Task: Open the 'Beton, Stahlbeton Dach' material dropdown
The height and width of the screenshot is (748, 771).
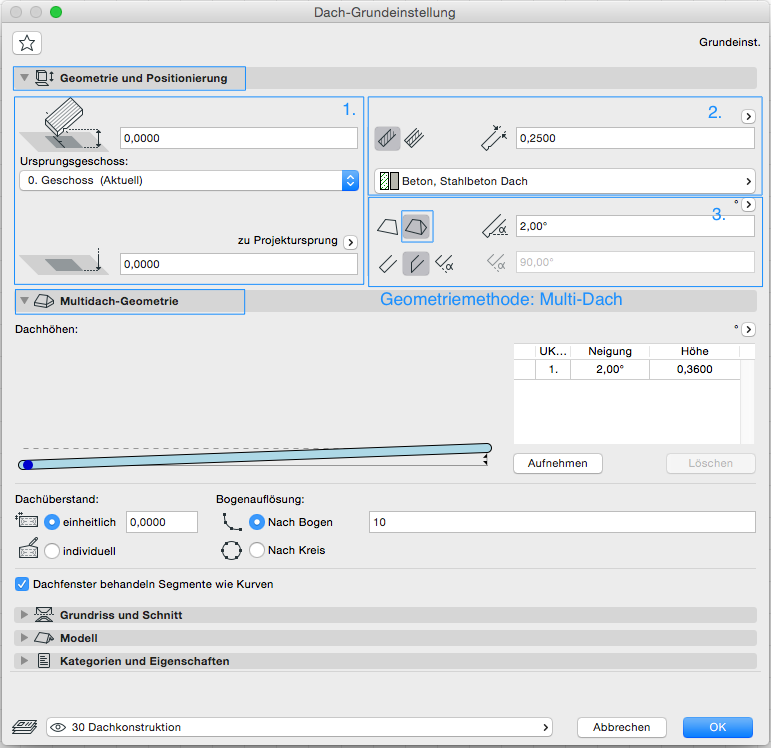Action: tap(565, 181)
